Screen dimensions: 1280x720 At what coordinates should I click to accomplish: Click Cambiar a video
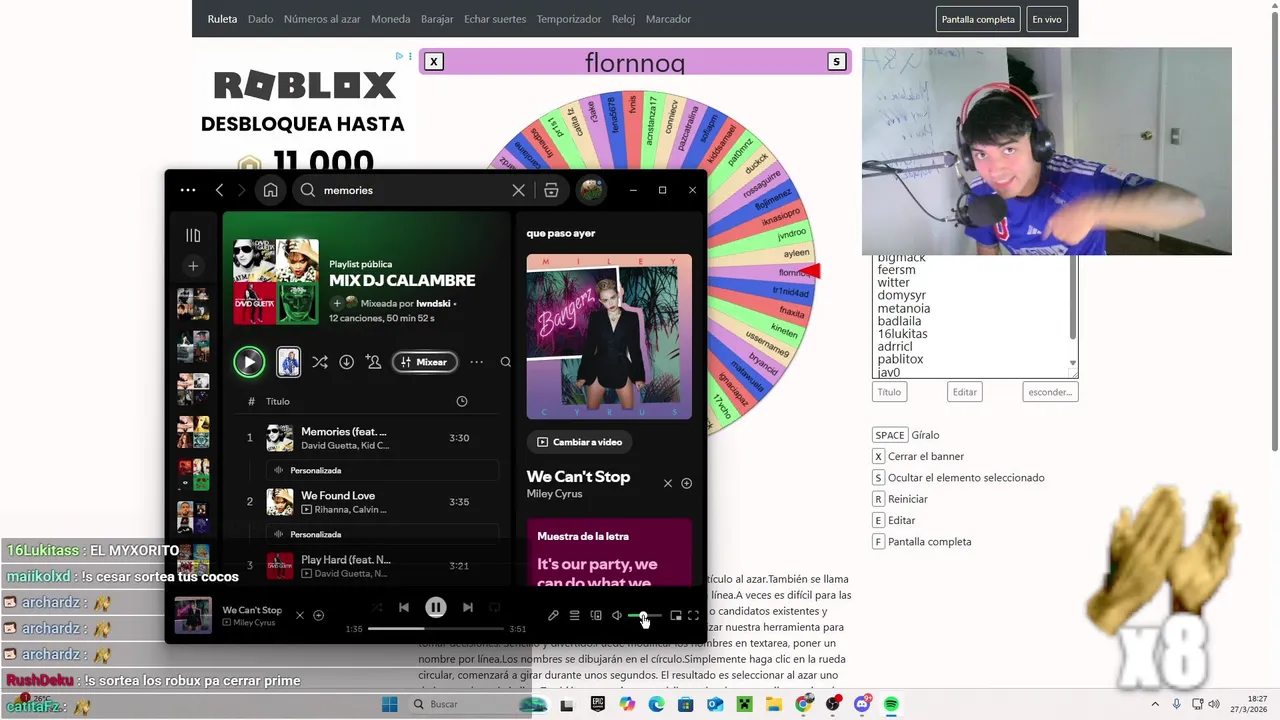[579, 442]
